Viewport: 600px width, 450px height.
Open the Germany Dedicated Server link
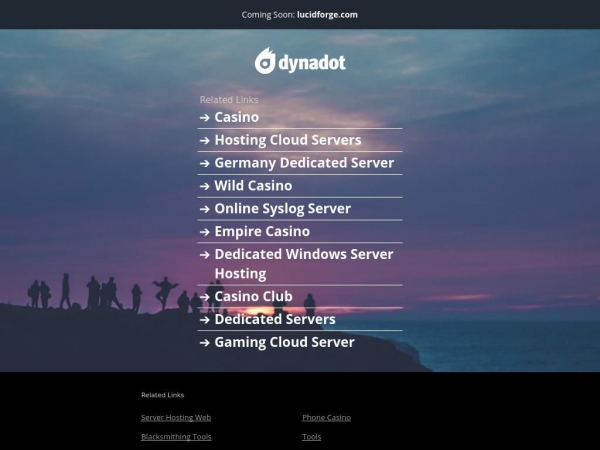(x=304, y=163)
